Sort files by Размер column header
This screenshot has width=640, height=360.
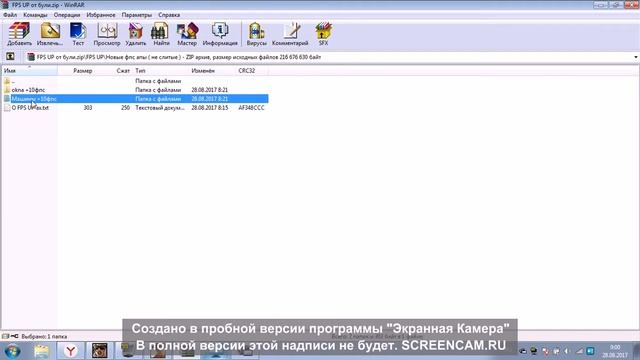(x=82, y=71)
